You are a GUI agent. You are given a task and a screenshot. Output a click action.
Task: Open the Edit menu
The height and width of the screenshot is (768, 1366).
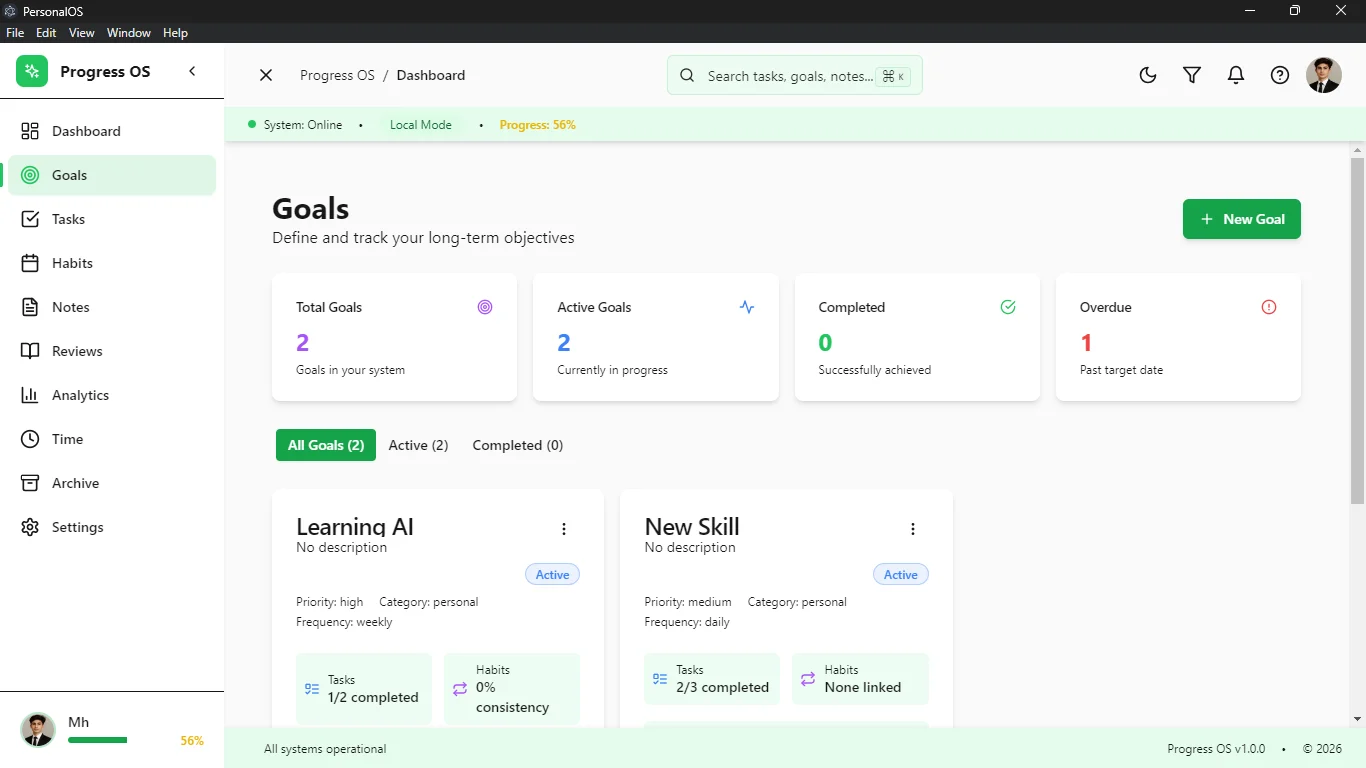[x=46, y=33]
